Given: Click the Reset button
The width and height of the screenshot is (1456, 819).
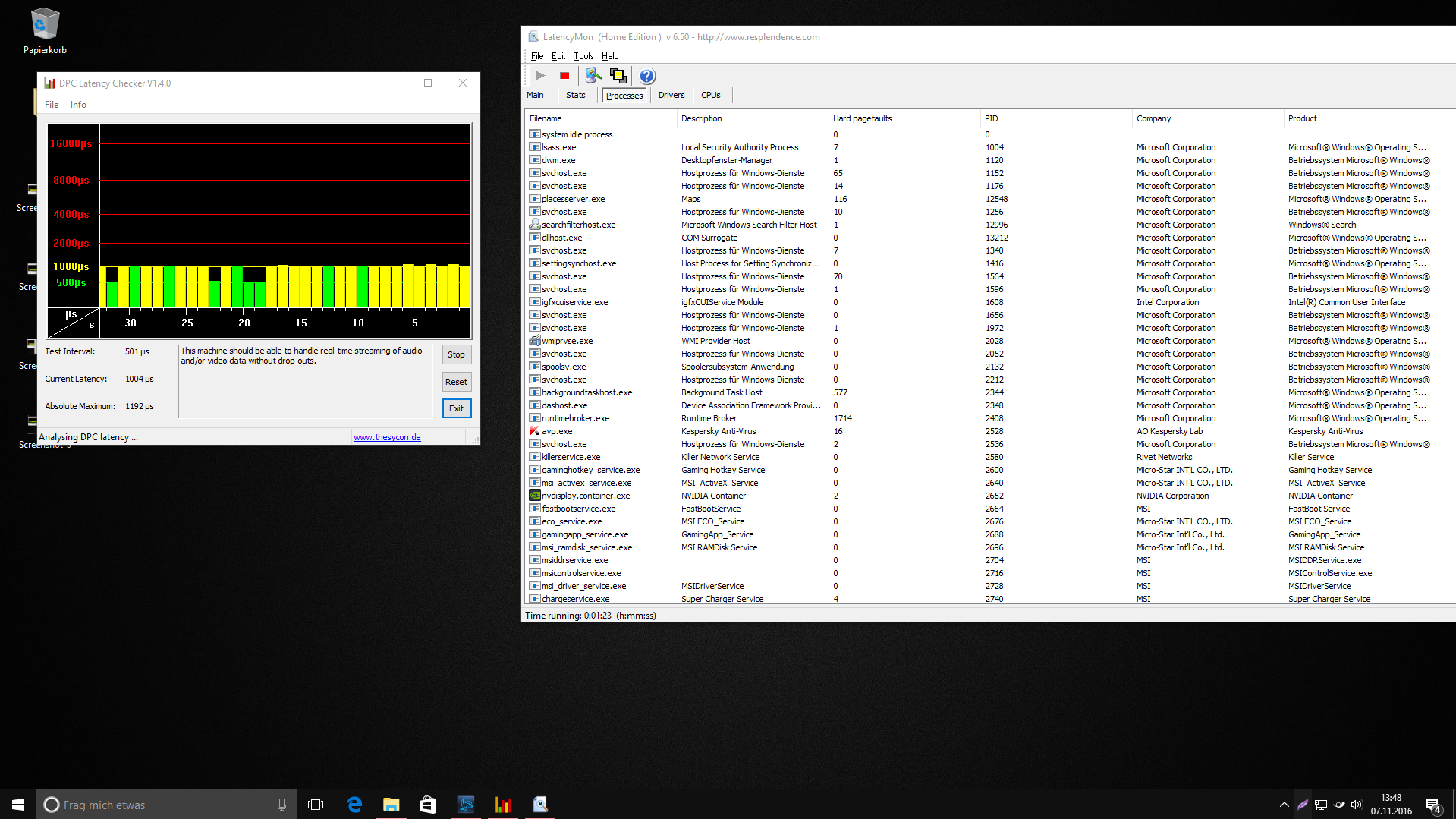Looking at the screenshot, I should point(456,382).
